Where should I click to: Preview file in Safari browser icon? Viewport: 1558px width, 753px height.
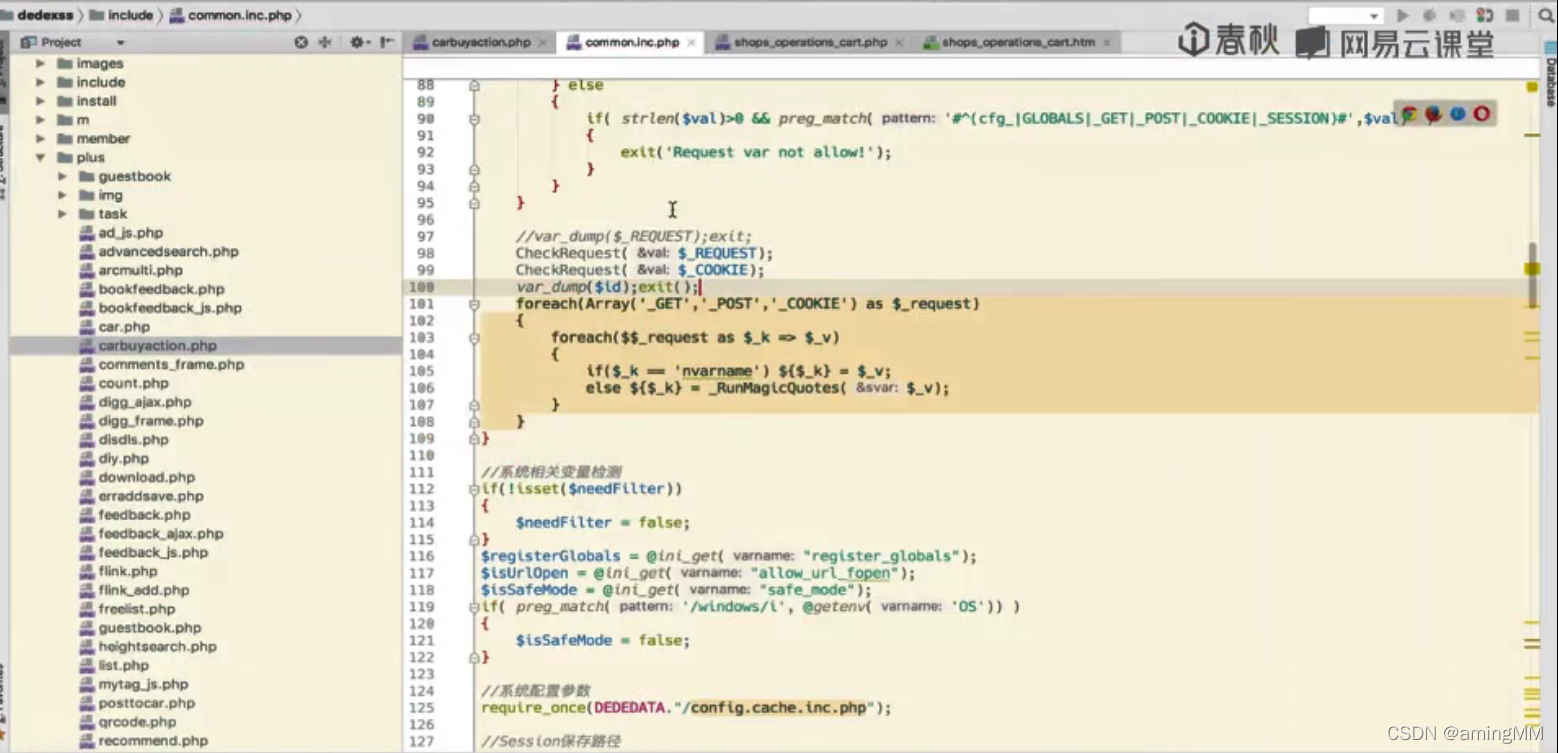(1458, 114)
